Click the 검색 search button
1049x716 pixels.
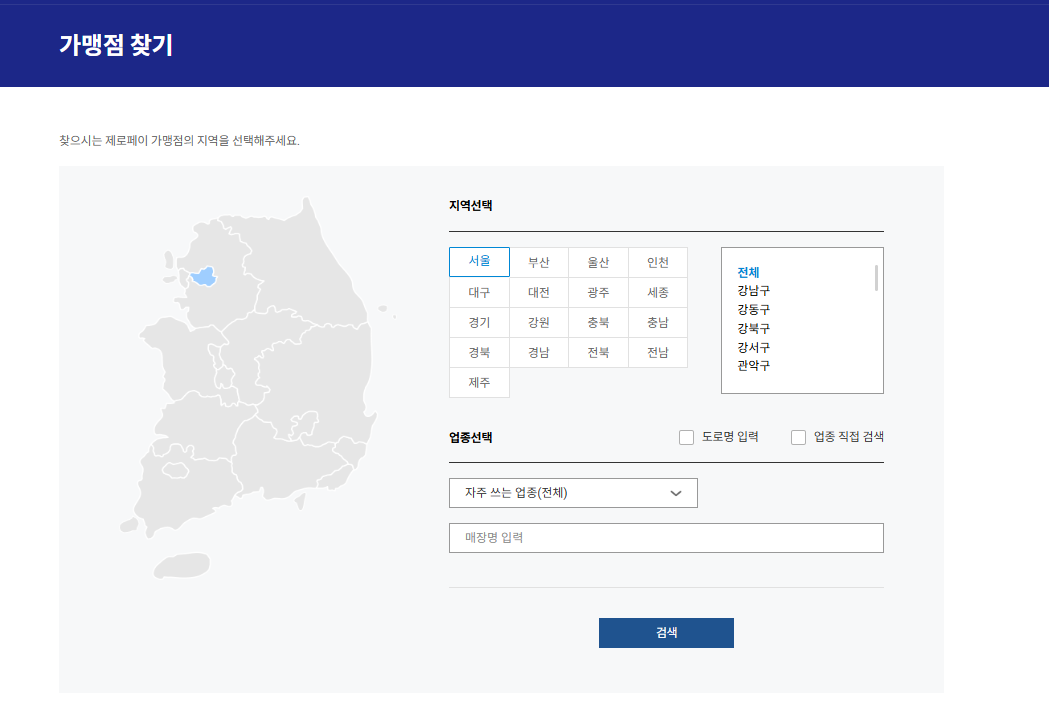[666, 633]
